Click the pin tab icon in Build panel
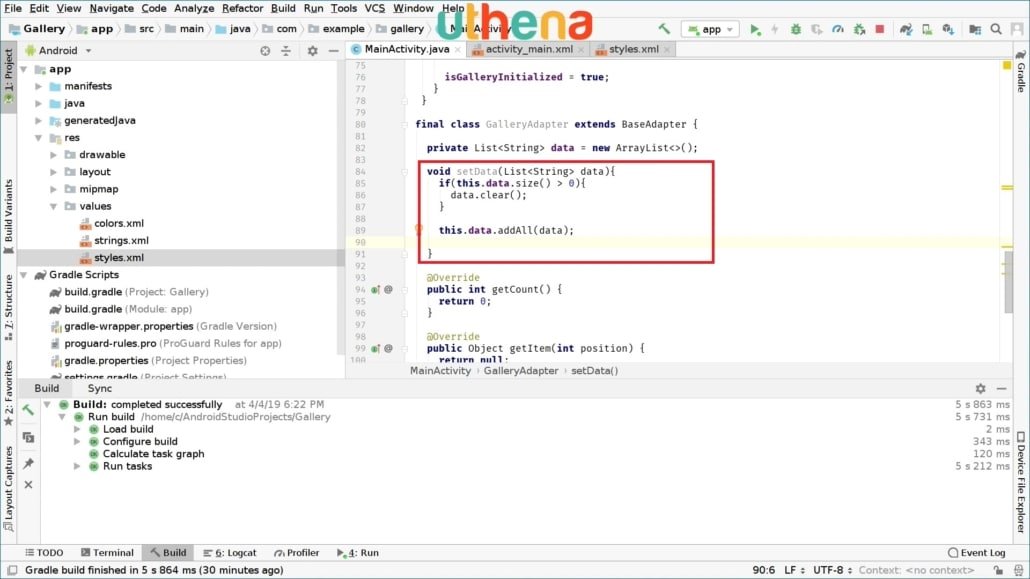Screen dimensions: 1030x579 (x=28, y=463)
